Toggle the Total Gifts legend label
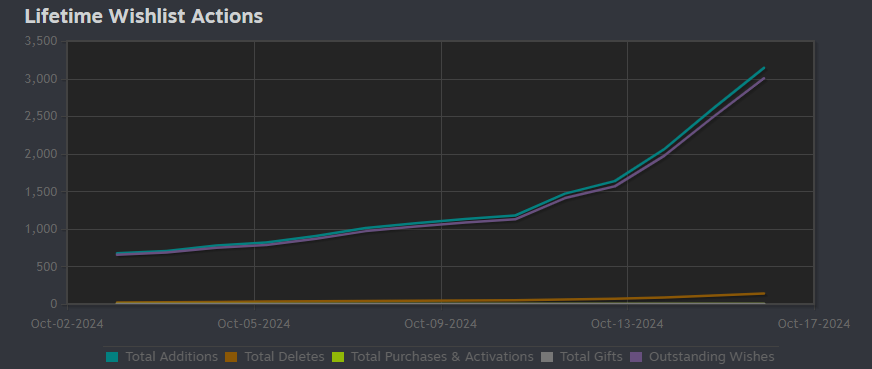 591,357
